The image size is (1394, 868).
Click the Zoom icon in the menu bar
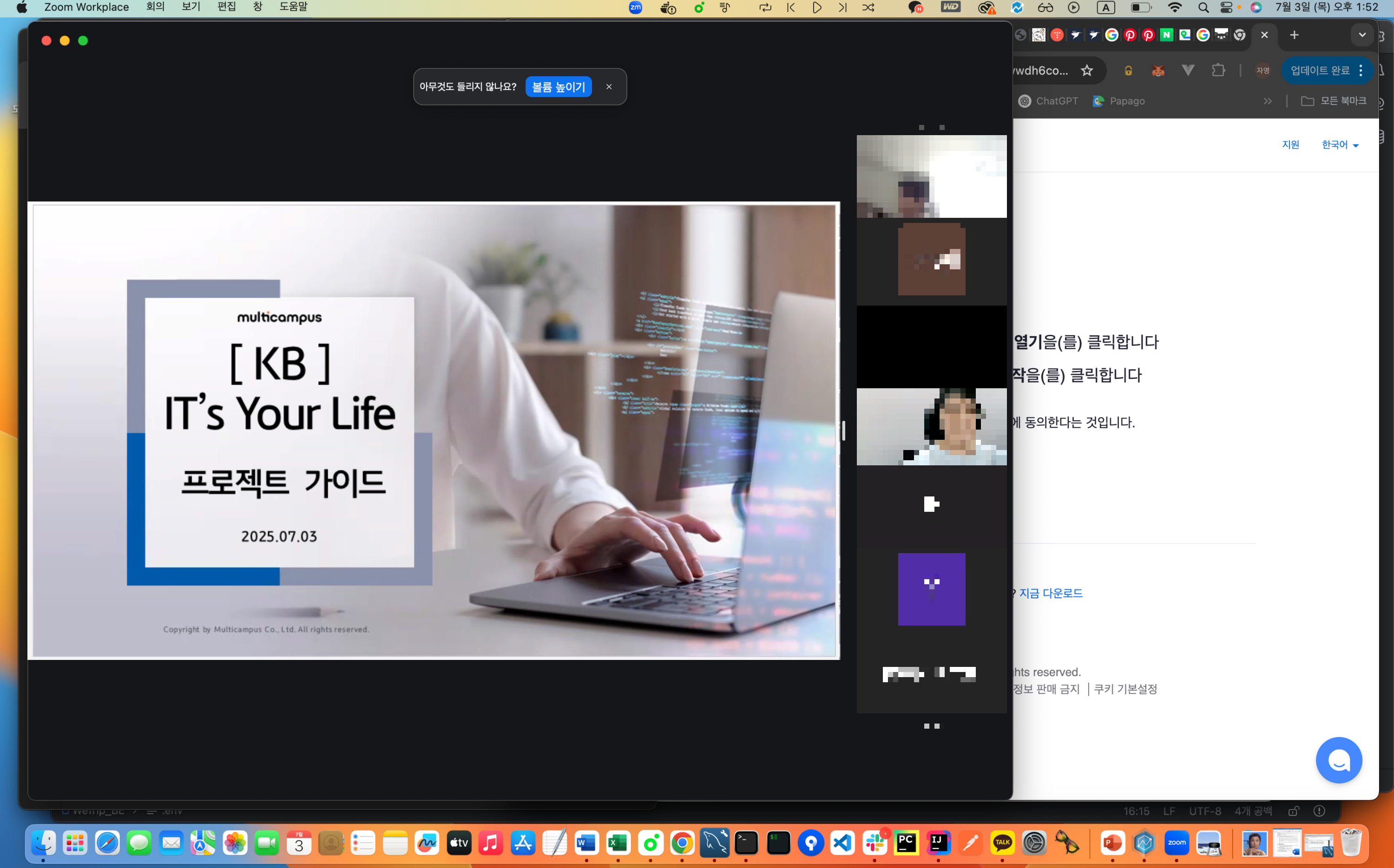click(635, 7)
